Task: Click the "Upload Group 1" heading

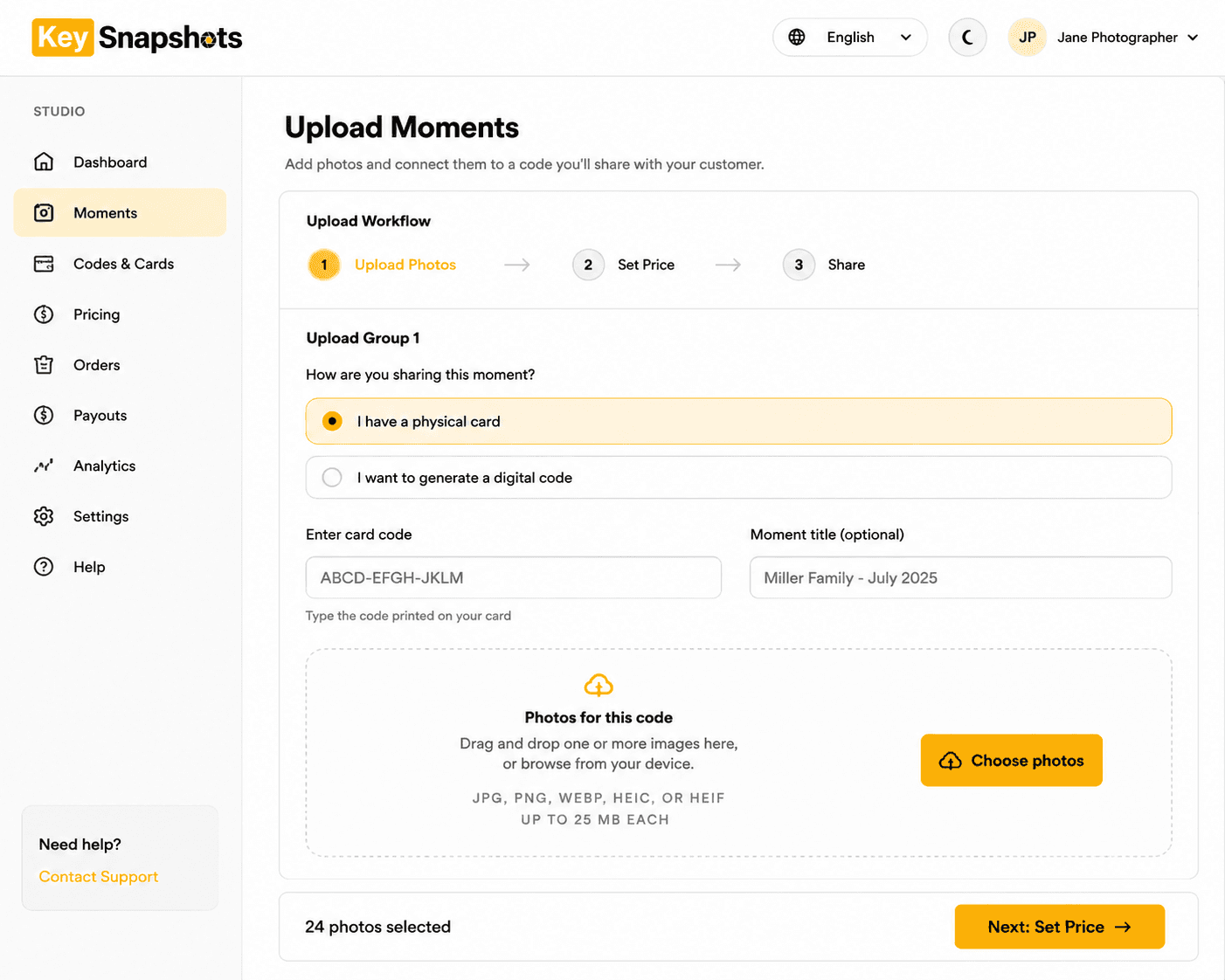Action: point(363,338)
